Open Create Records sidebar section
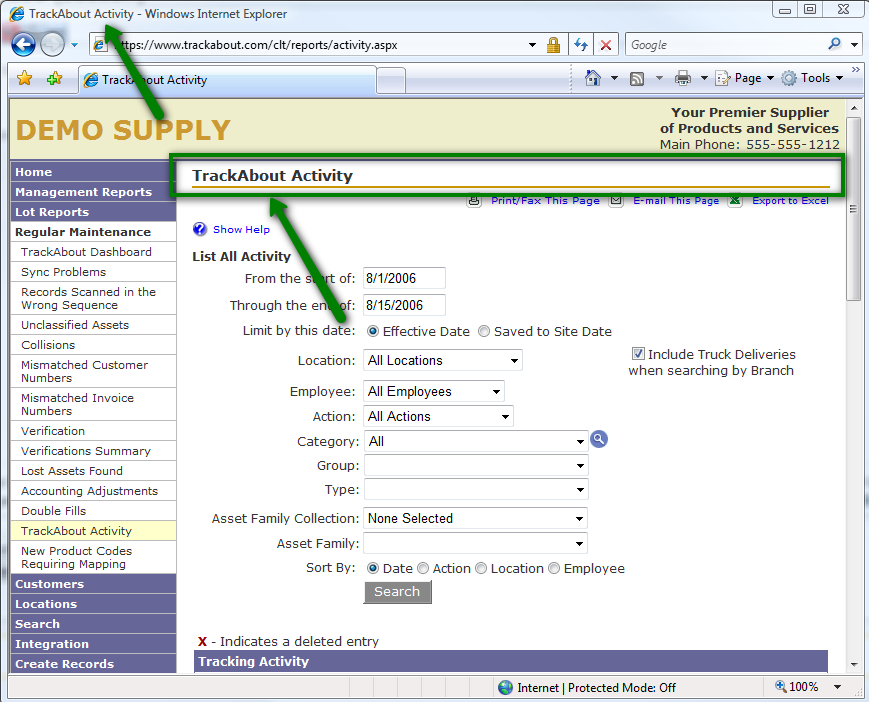The height and width of the screenshot is (702, 869). click(93, 664)
